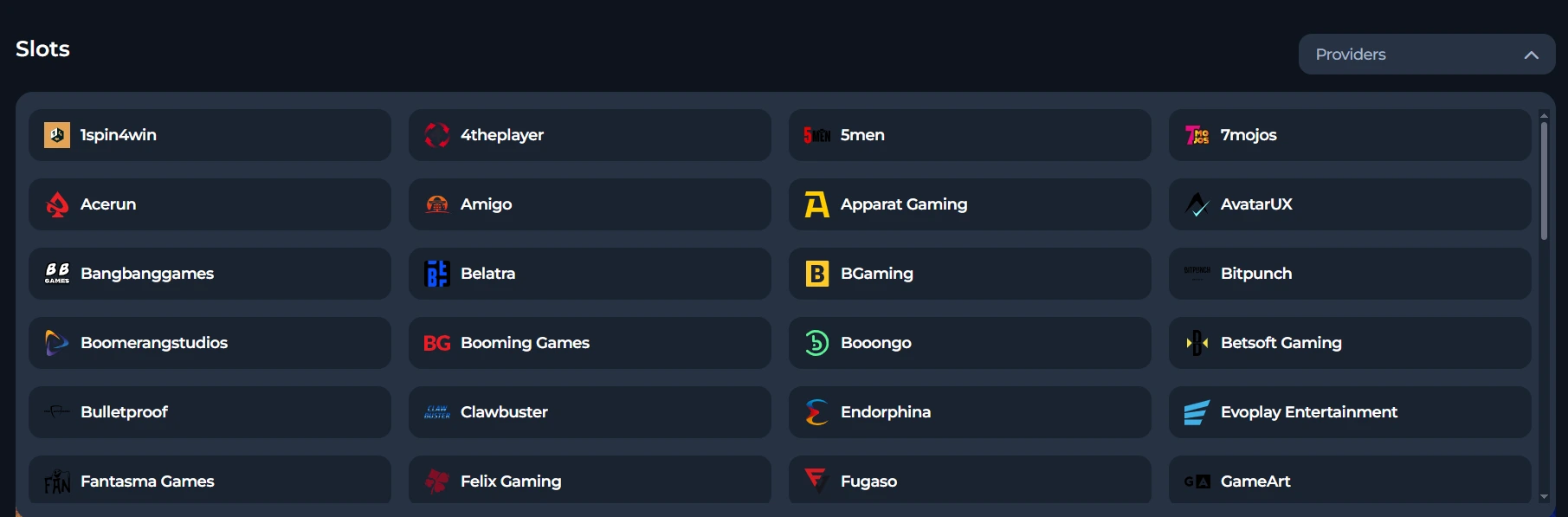The image size is (1568, 517).
Task: Select the BGaming yellow B logo
Action: 816,274
